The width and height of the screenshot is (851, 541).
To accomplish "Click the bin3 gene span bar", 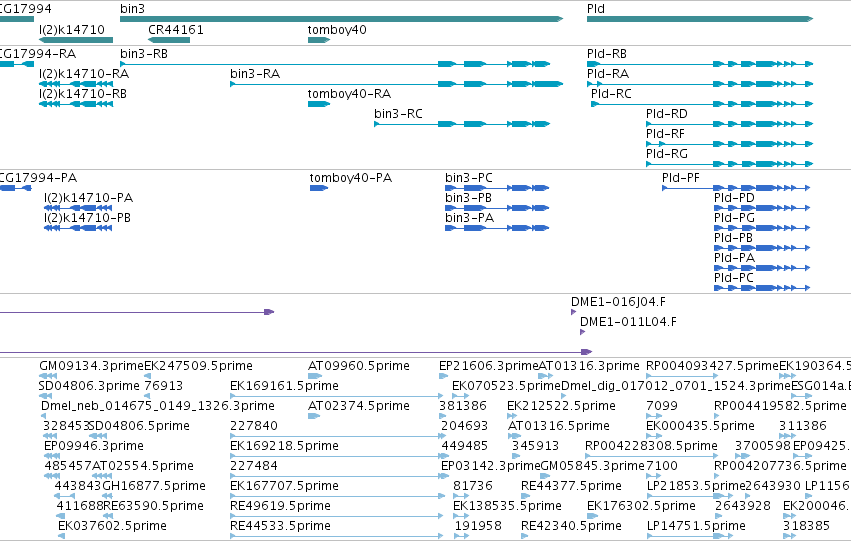I will tap(341, 19).
